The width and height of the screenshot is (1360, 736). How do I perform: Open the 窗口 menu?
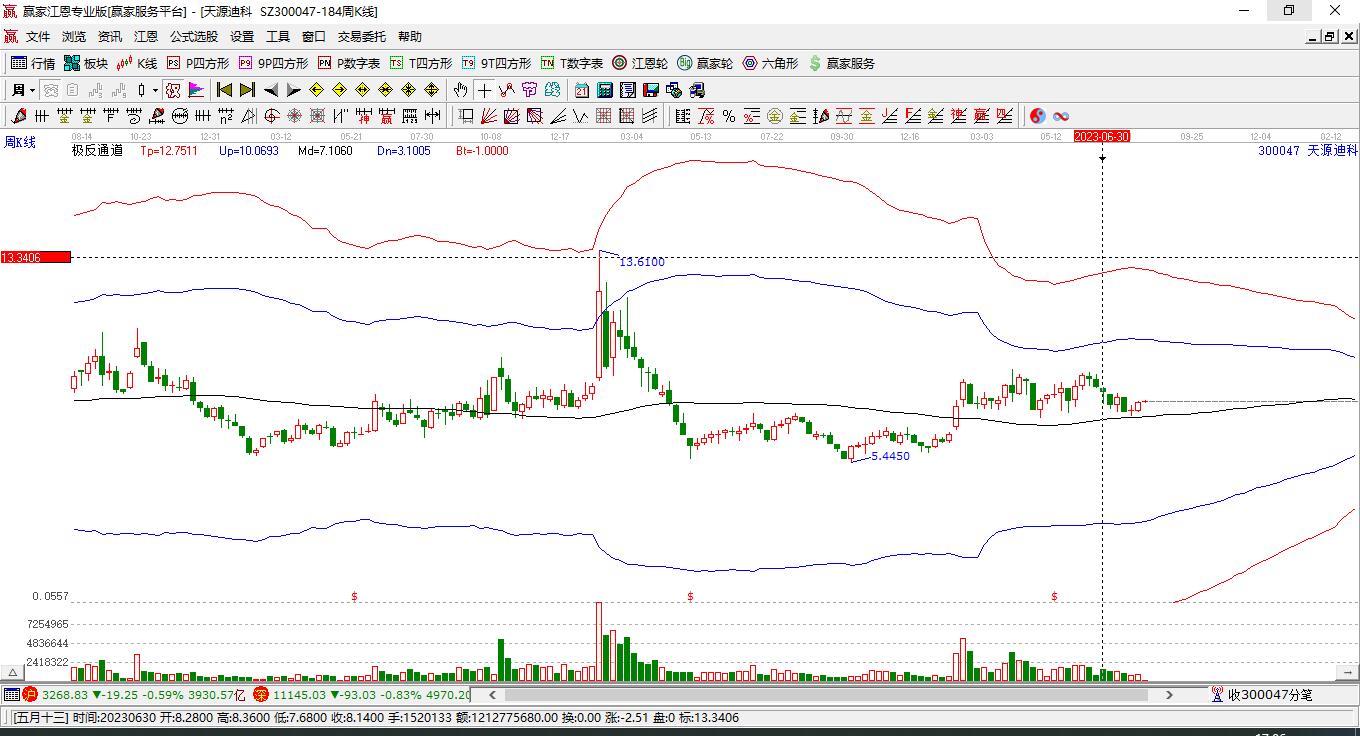tap(314, 37)
